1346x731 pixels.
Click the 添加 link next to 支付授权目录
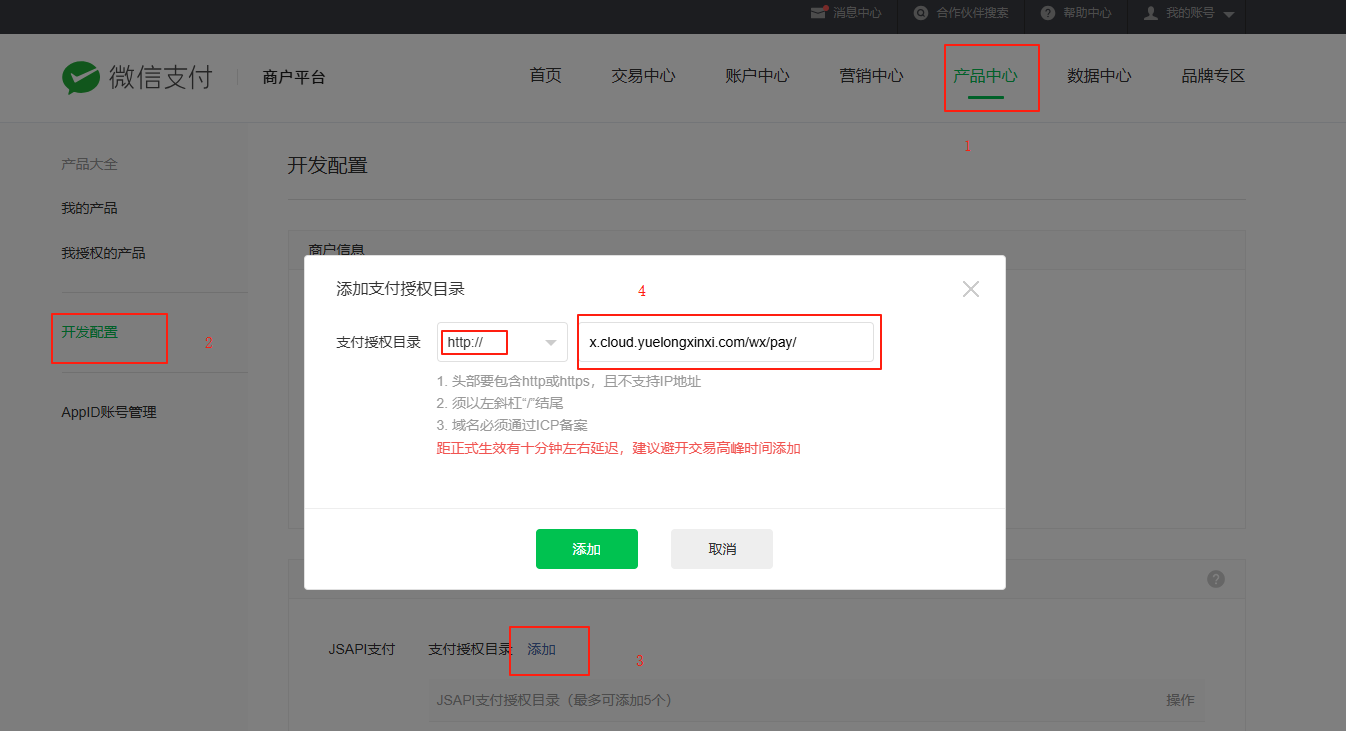click(541, 649)
